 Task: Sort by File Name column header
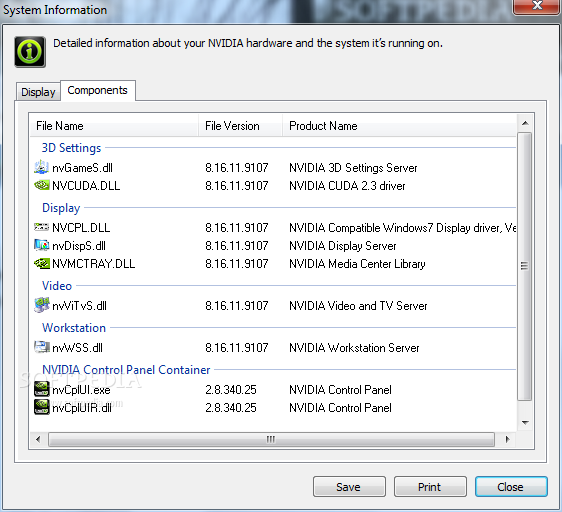point(114,125)
